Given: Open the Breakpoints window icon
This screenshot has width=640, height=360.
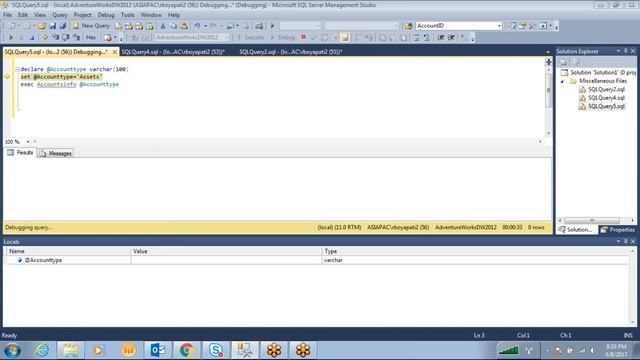Looking at the screenshot, I should (108, 38).
